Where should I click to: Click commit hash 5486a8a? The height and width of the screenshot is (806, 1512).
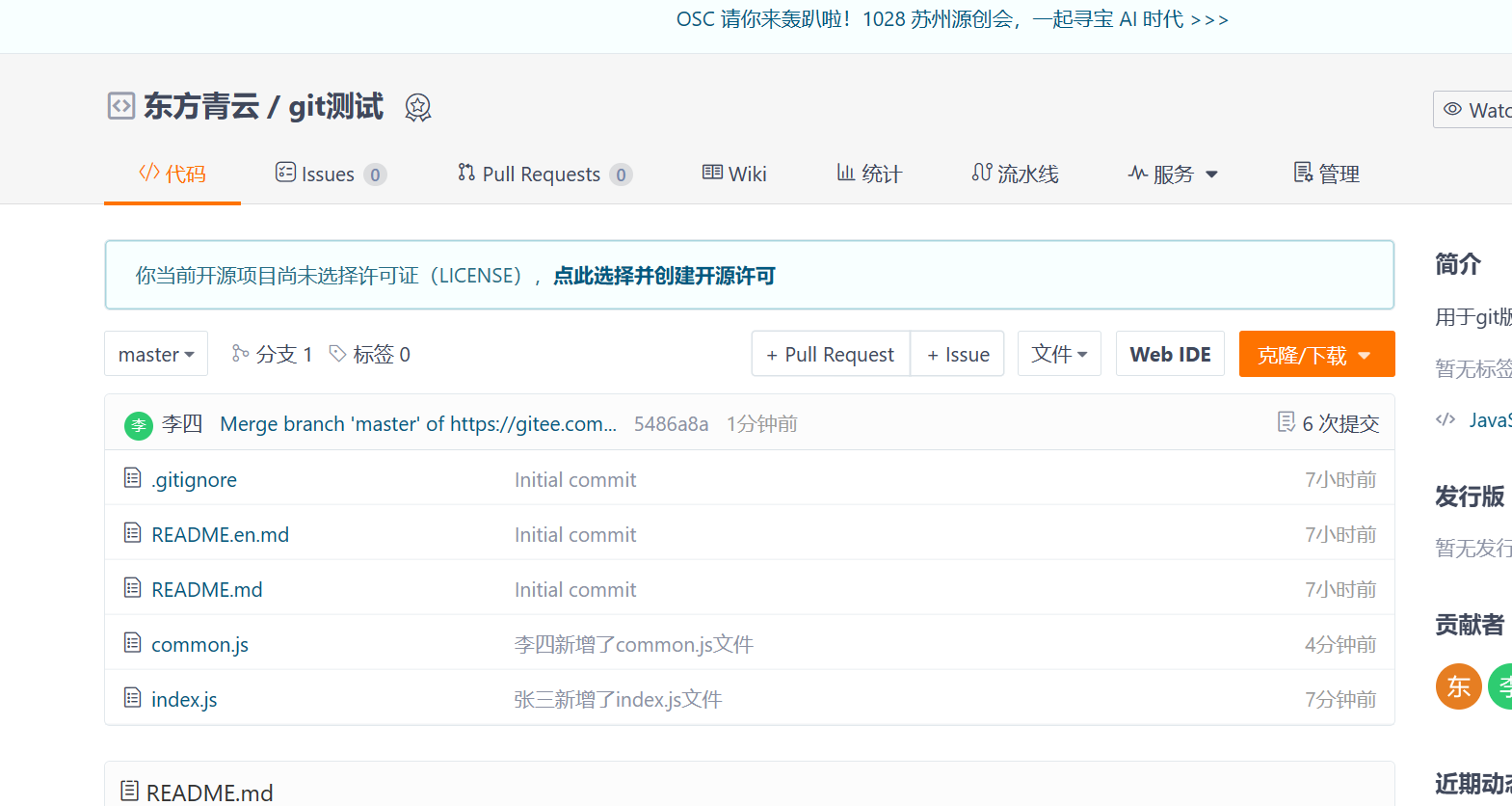671,424
